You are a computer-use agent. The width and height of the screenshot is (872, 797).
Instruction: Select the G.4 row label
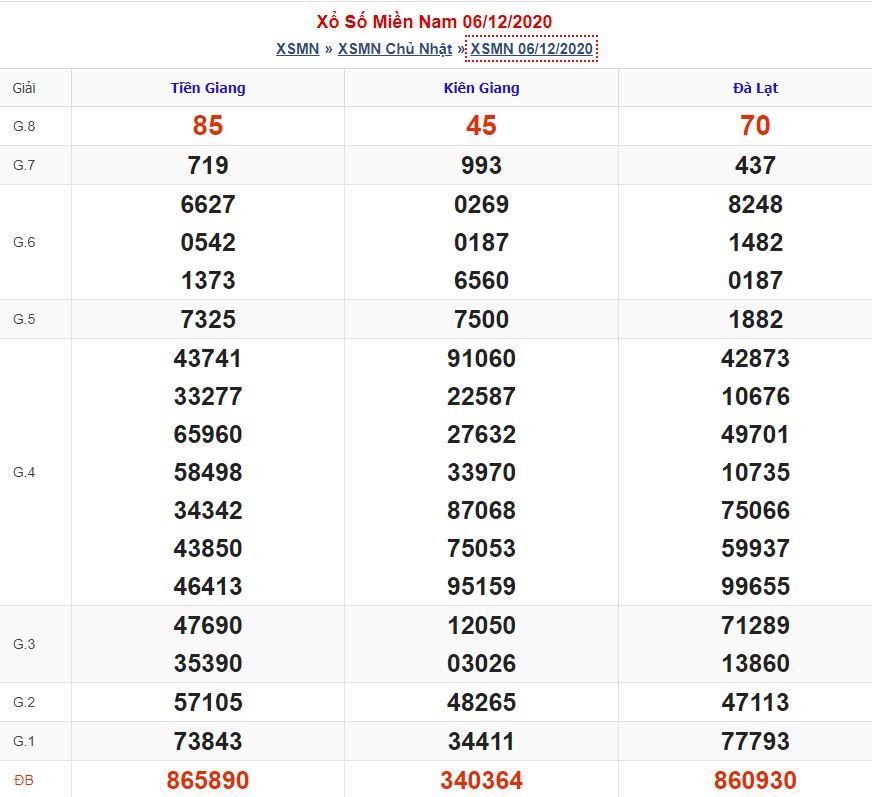pos(24,472)
